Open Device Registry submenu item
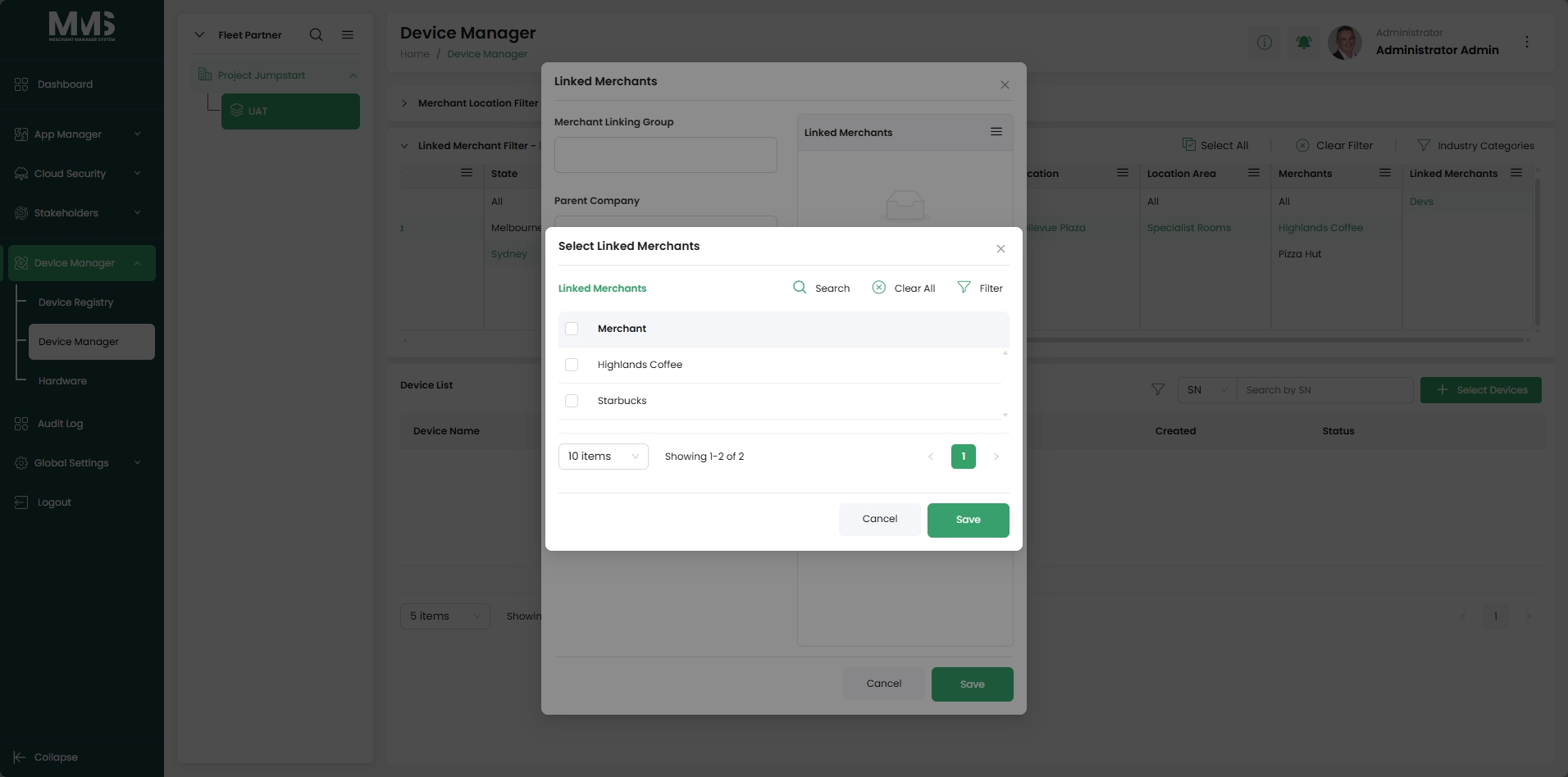The width and height of the screenshot is (1568, 777). tap(76, 302)
